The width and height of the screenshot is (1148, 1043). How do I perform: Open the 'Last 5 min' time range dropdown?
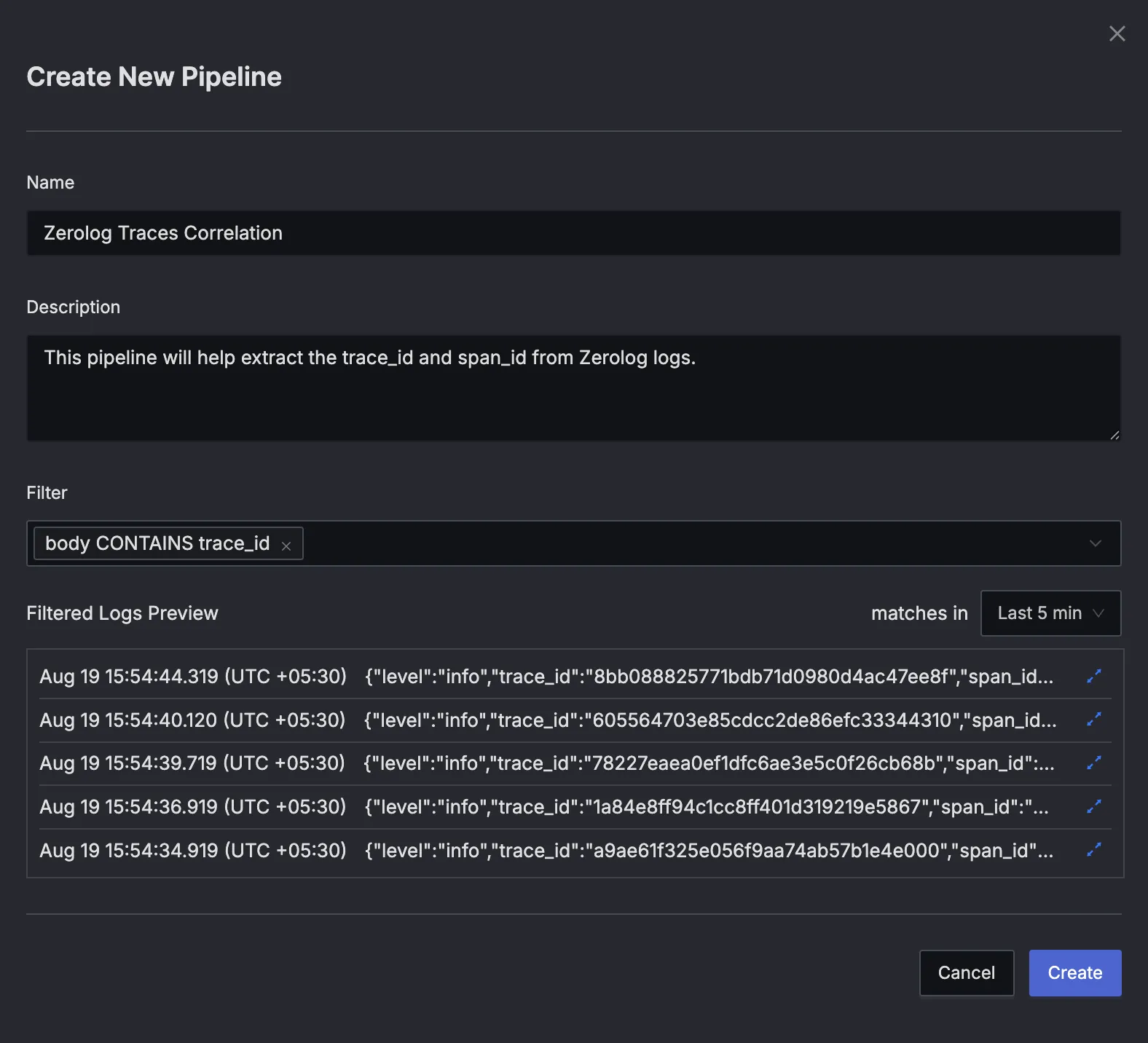click(x=1050, y=613)
